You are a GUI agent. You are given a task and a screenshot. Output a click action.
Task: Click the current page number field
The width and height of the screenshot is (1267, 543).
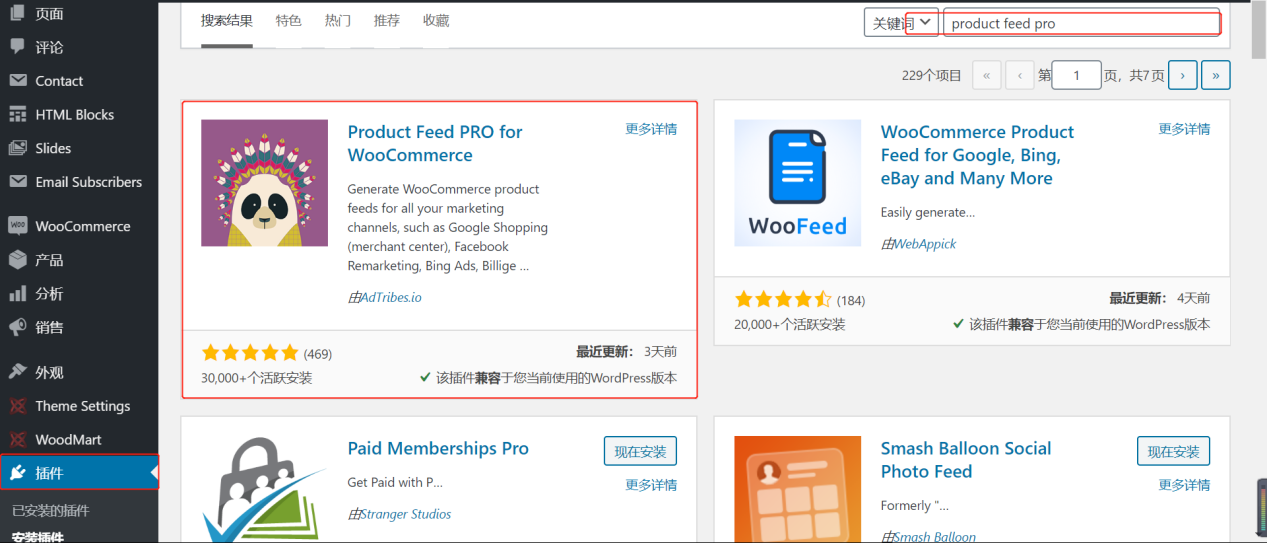click(x=1077, y=75)
